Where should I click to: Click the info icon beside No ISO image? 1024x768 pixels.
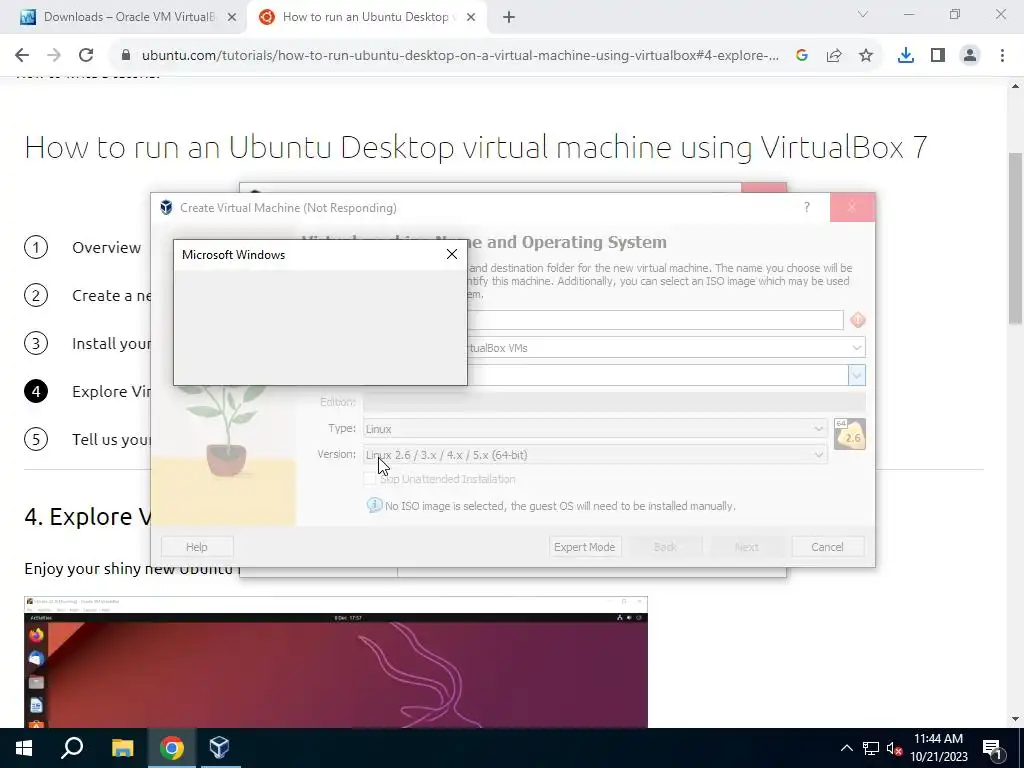point(374,505)
